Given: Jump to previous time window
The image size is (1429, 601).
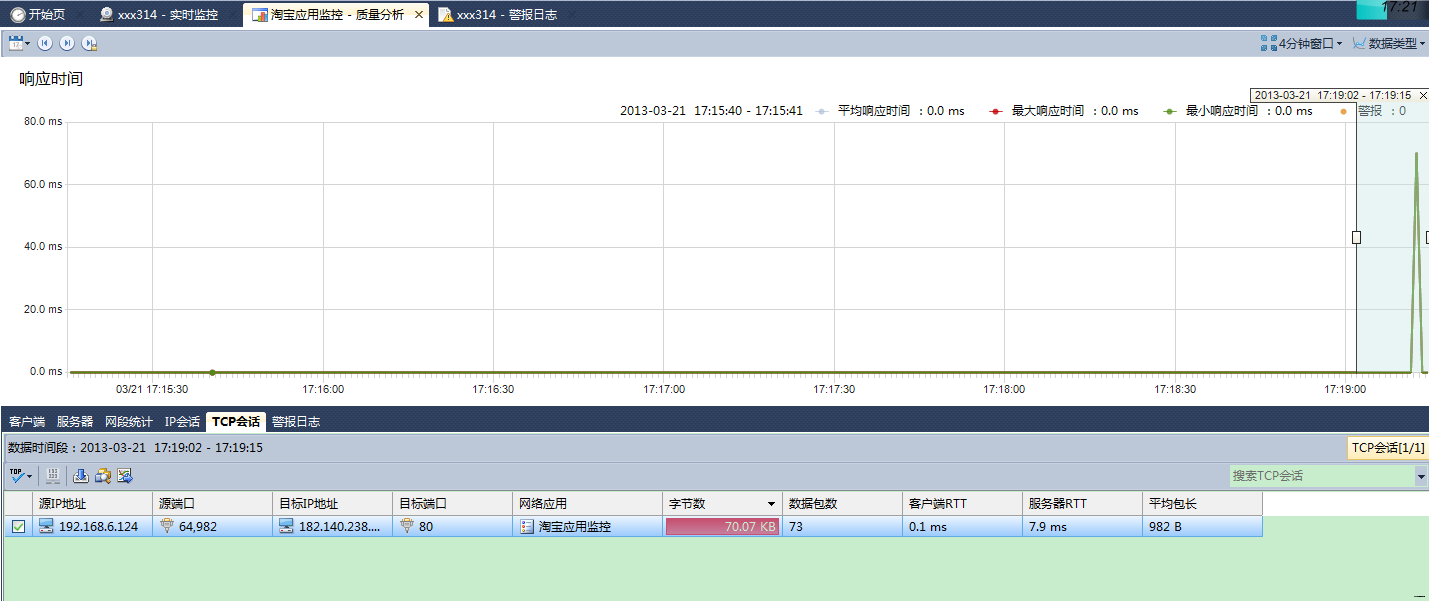Looking at the screenshot, I should point(45,43).
